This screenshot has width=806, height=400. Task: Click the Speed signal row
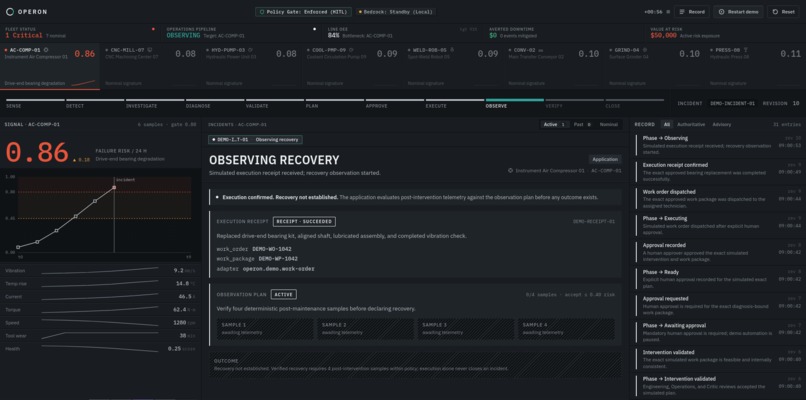tap(100, 323)
